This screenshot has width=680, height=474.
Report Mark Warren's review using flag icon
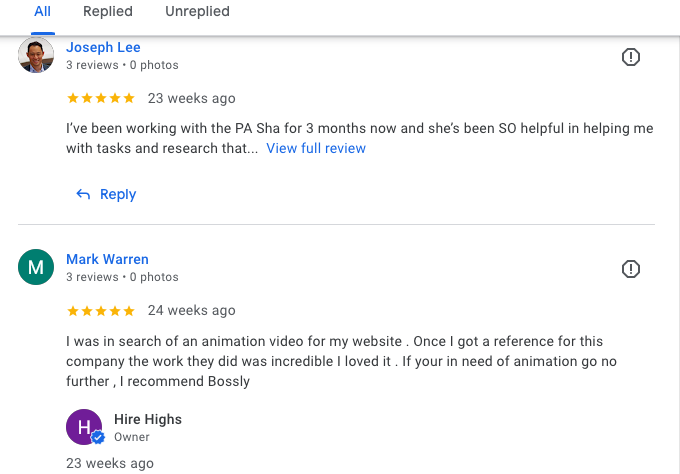631,269
